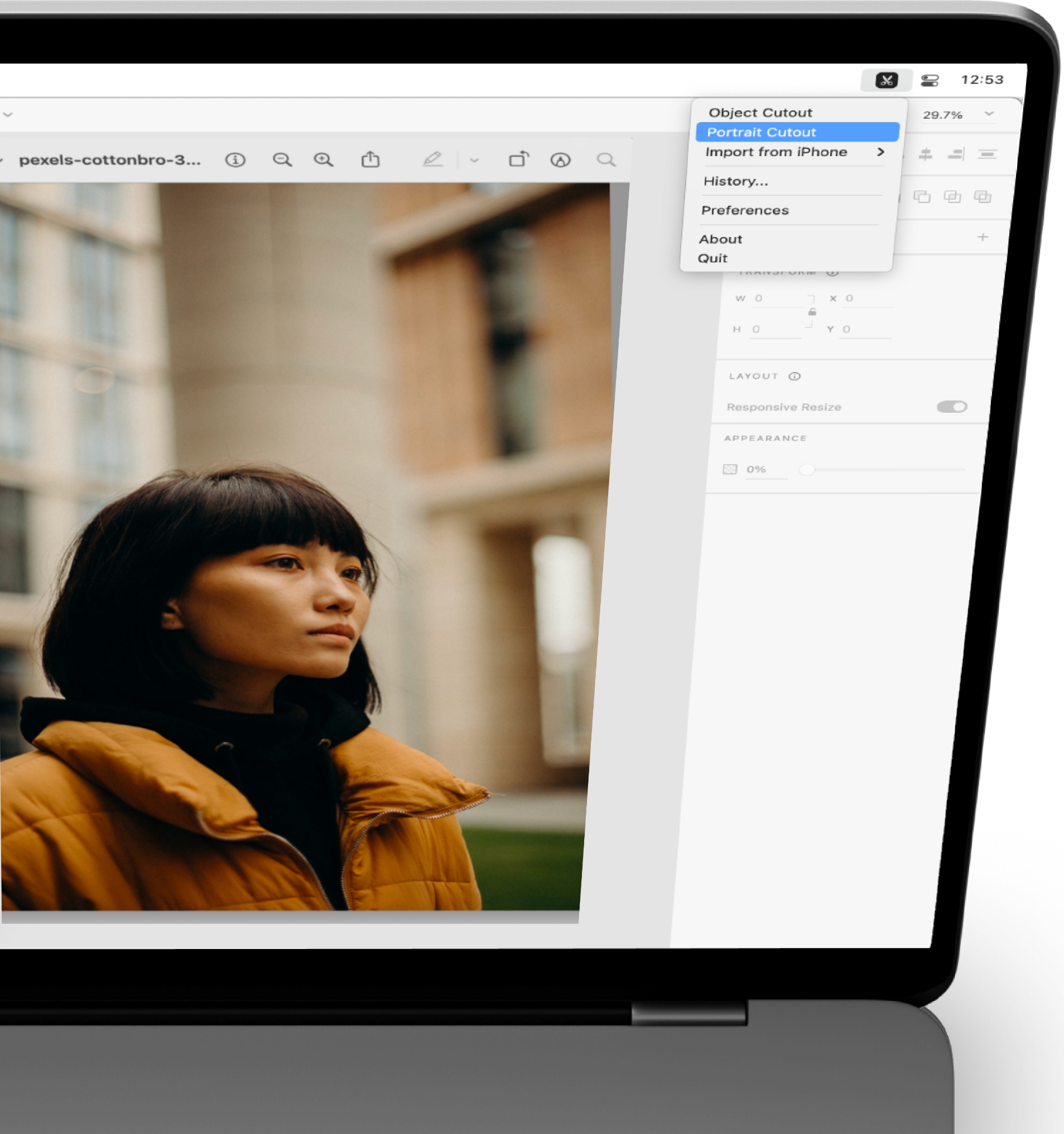Click the 12:53 clock in the menu bar

tap(982, 80)
